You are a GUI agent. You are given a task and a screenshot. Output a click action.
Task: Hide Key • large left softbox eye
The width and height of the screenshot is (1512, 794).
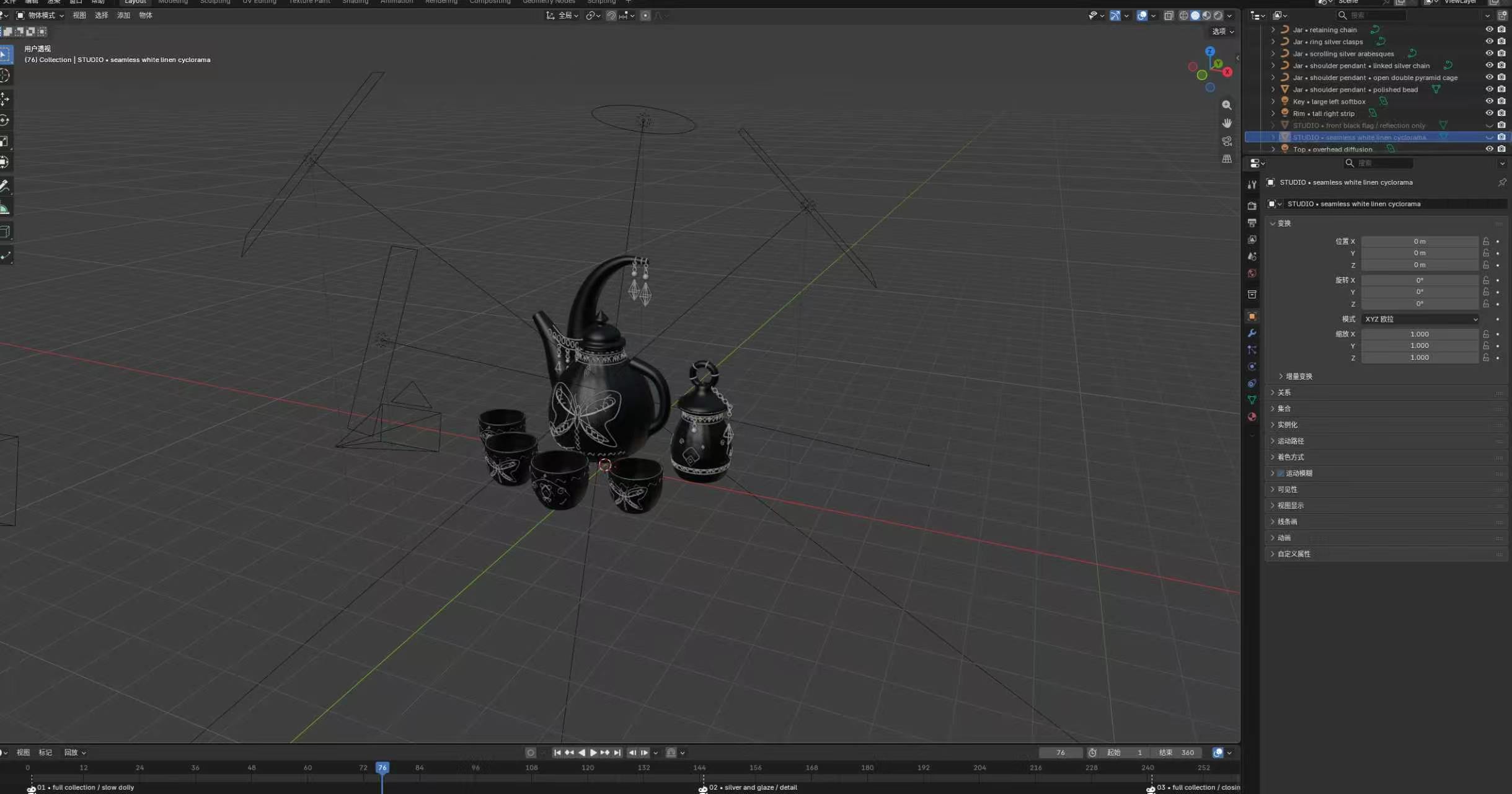click(1489, 101)
